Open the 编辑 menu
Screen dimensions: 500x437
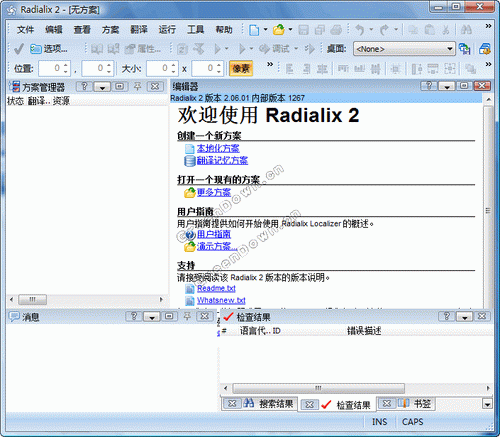(x=54, y=30)
